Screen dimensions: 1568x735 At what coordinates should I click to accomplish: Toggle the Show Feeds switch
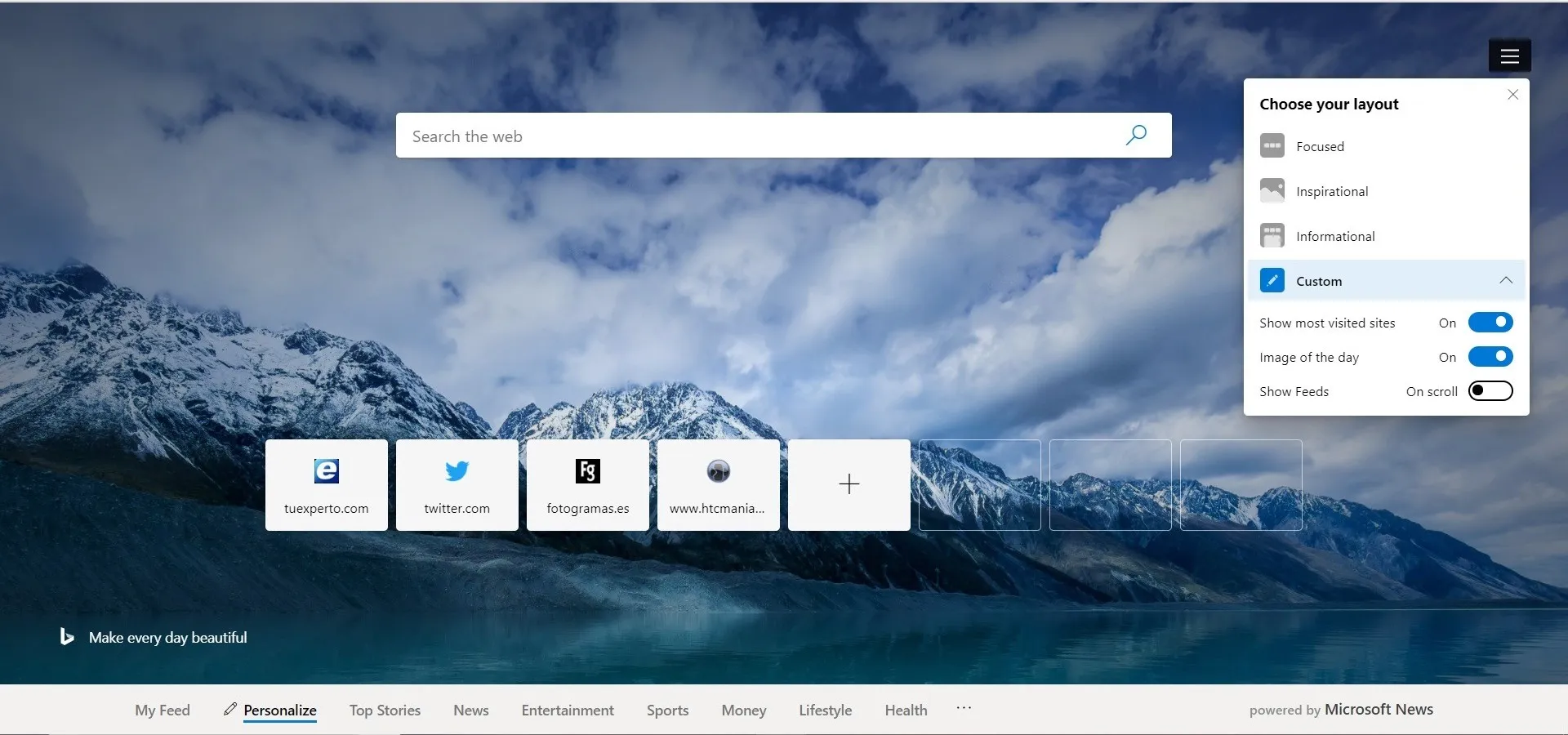1490,391
